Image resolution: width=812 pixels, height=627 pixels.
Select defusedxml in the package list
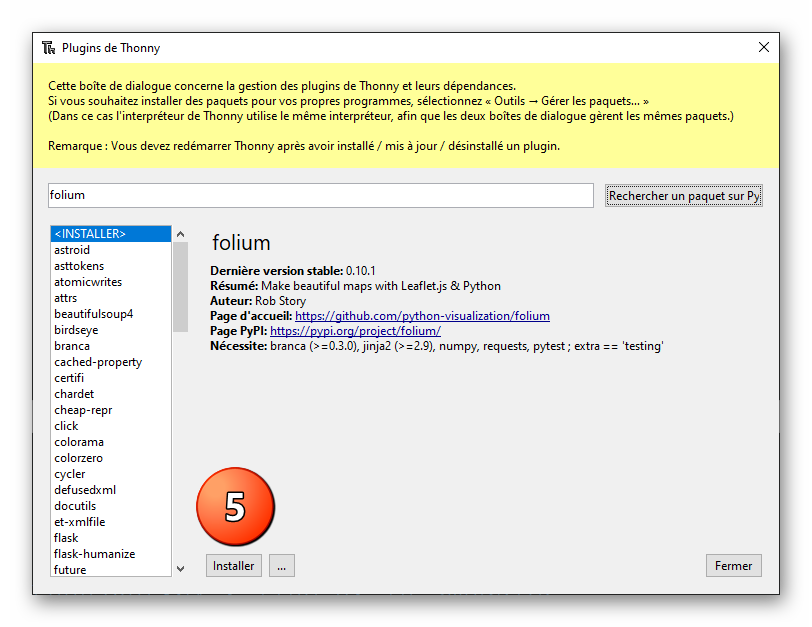tap(111, 490)
